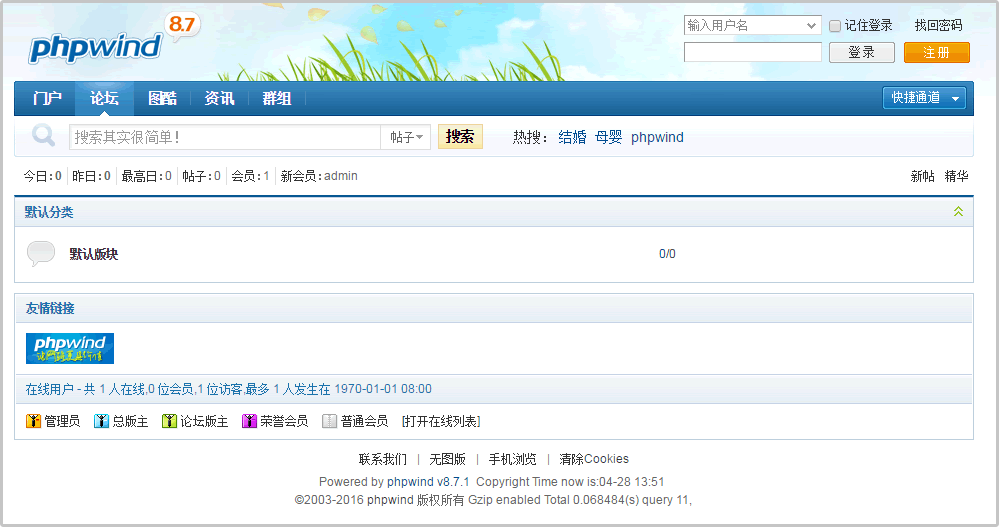Open the phpwind friend link banner
The image size is (999, 527).
tap(70, 349)
